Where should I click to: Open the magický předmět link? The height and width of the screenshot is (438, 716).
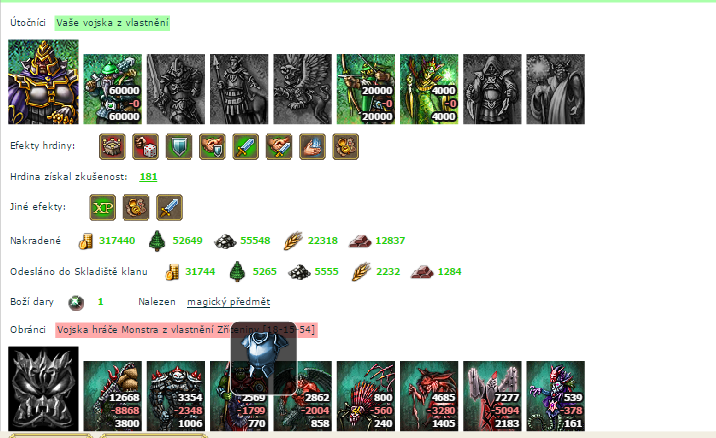pyautogui.click(x=228, y=302)
